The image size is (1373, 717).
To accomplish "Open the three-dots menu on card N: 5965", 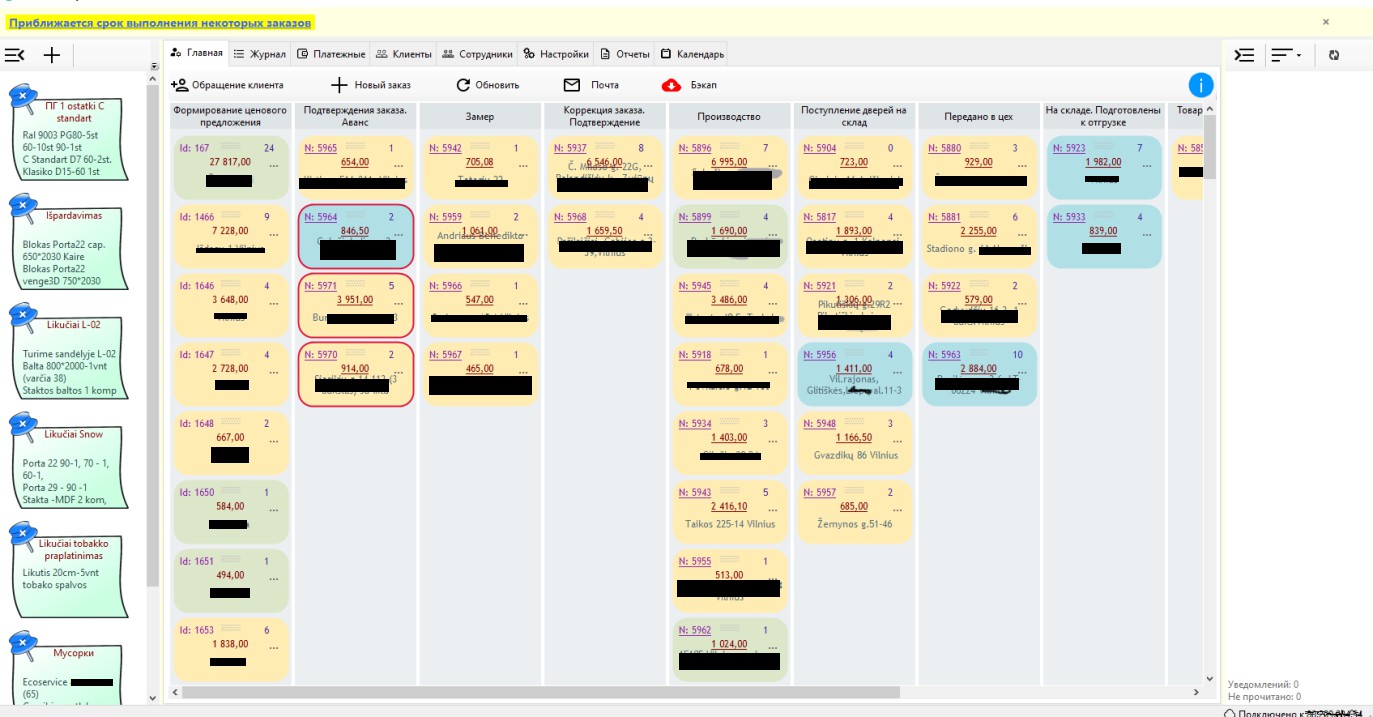I will coord(399,166).
